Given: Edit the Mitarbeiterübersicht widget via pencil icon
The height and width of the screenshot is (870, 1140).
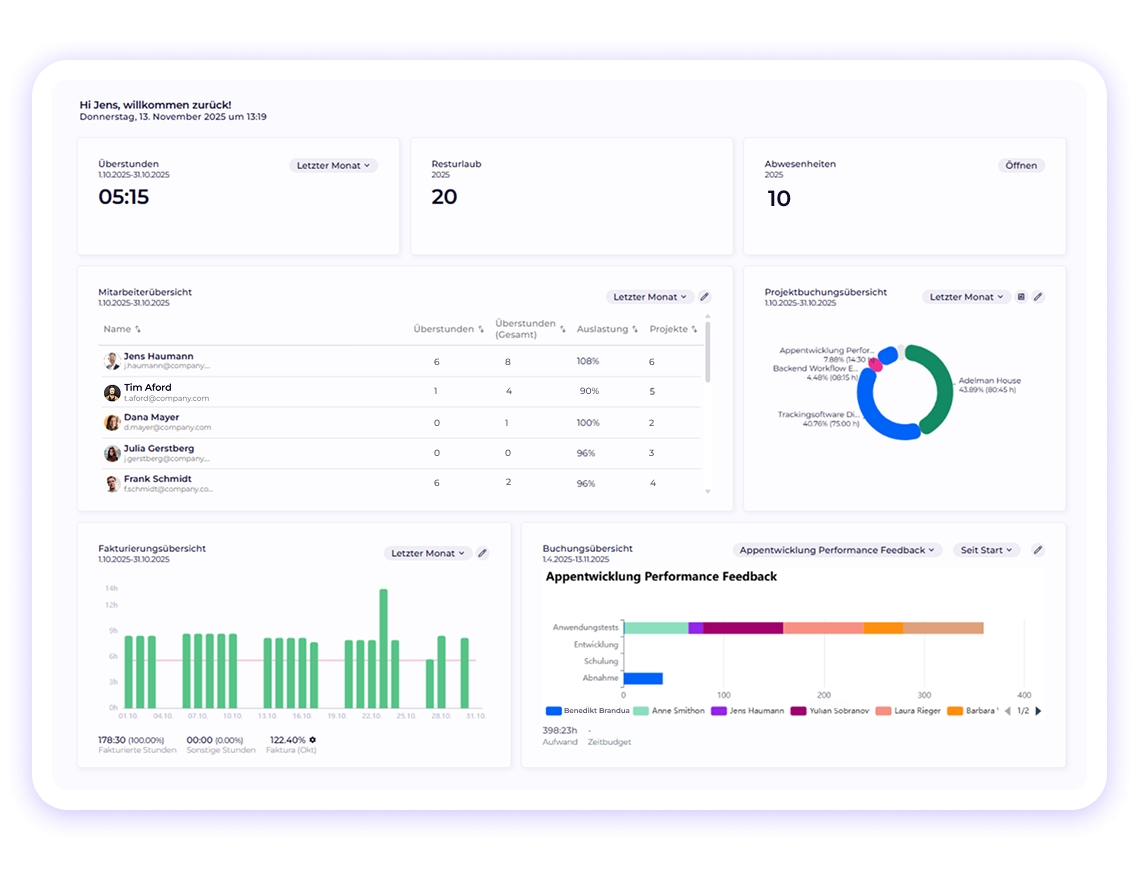Looking at the screenshot, I should click(x=705, y=297).
